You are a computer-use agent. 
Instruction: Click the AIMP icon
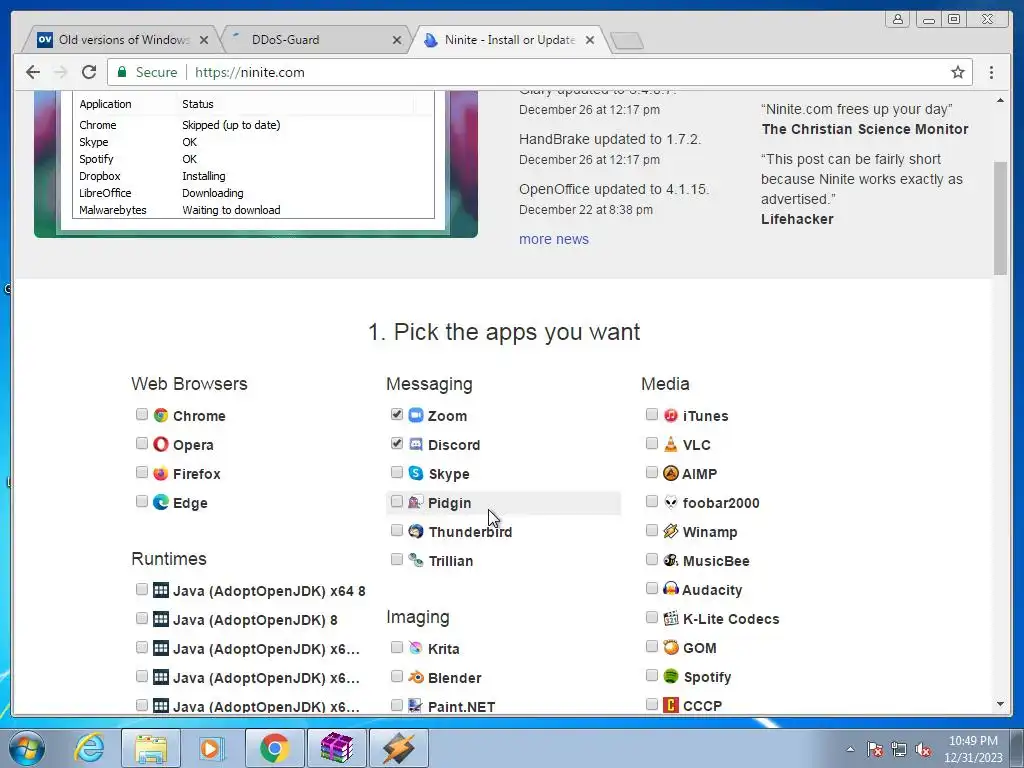[x=671, y=473]
